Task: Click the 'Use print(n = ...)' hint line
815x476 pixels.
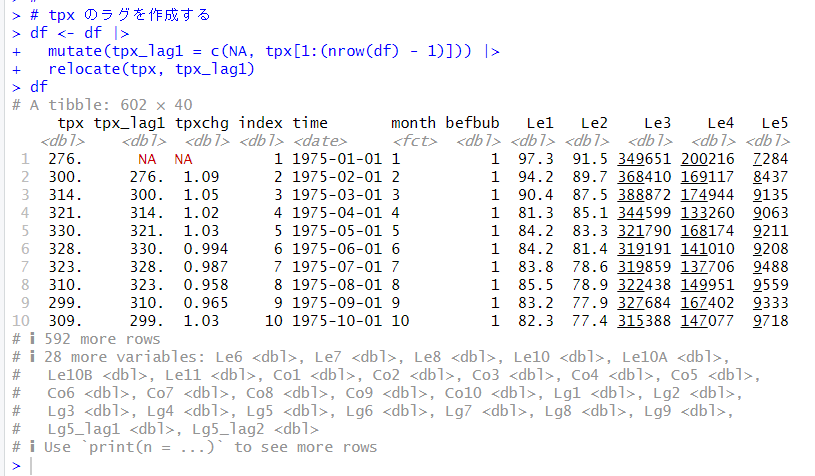Action: [x=194, y=447]
